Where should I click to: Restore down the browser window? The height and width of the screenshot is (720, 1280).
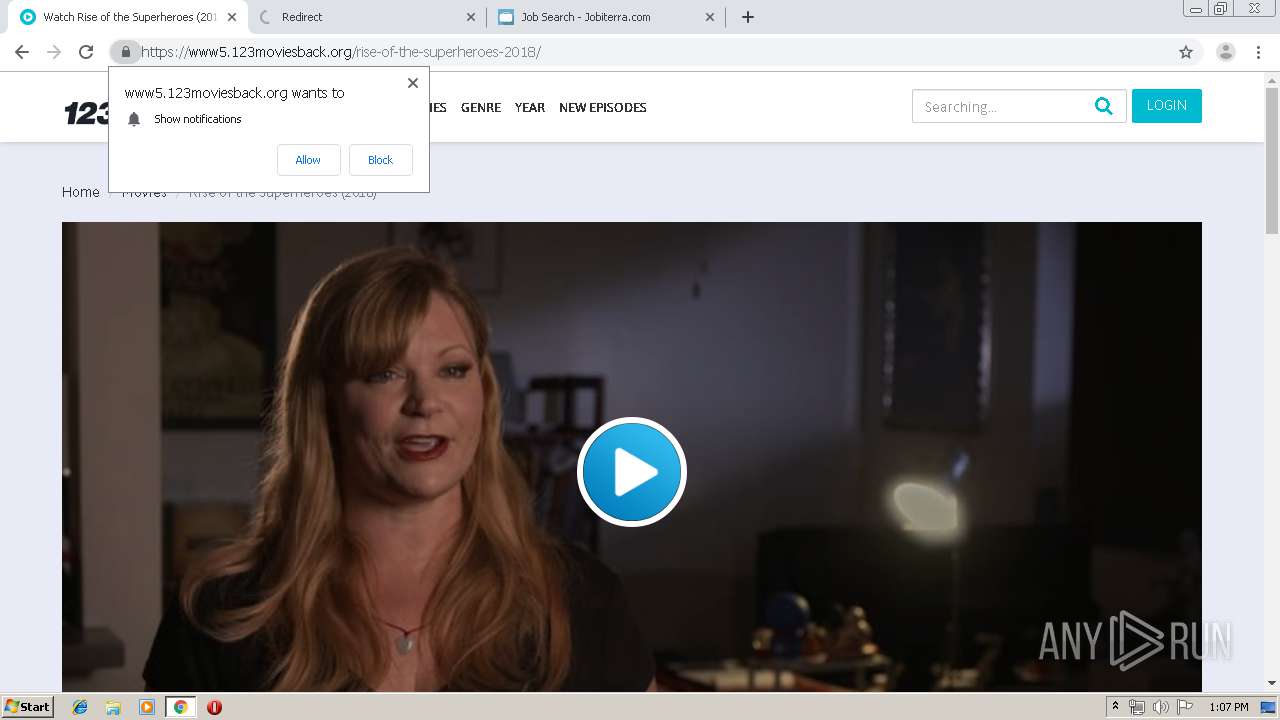click(1221, 8)
